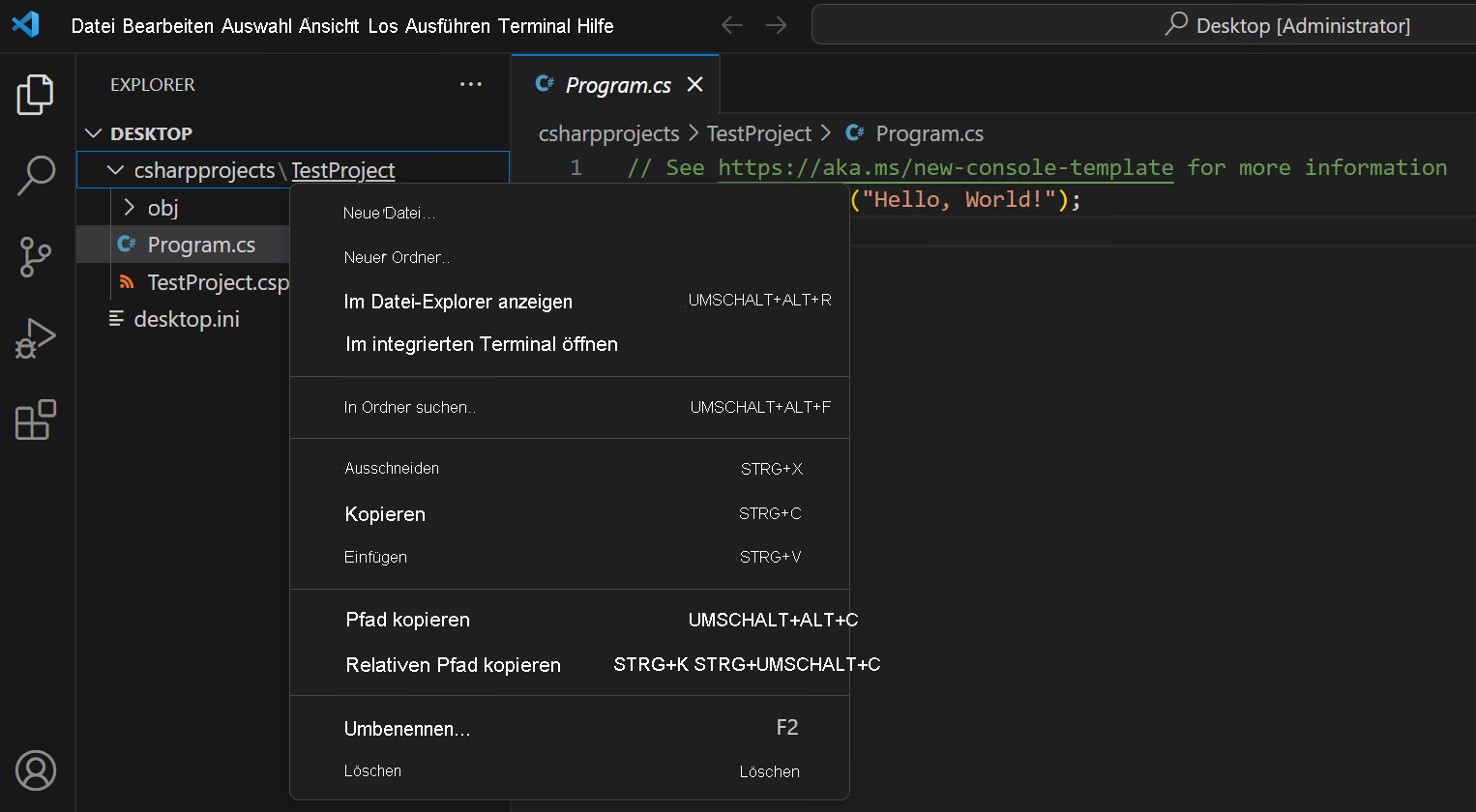Open the Auswahl menu
Image resolution: width=1476 pixels, height=812 pixels.
(x=256, y=26)
